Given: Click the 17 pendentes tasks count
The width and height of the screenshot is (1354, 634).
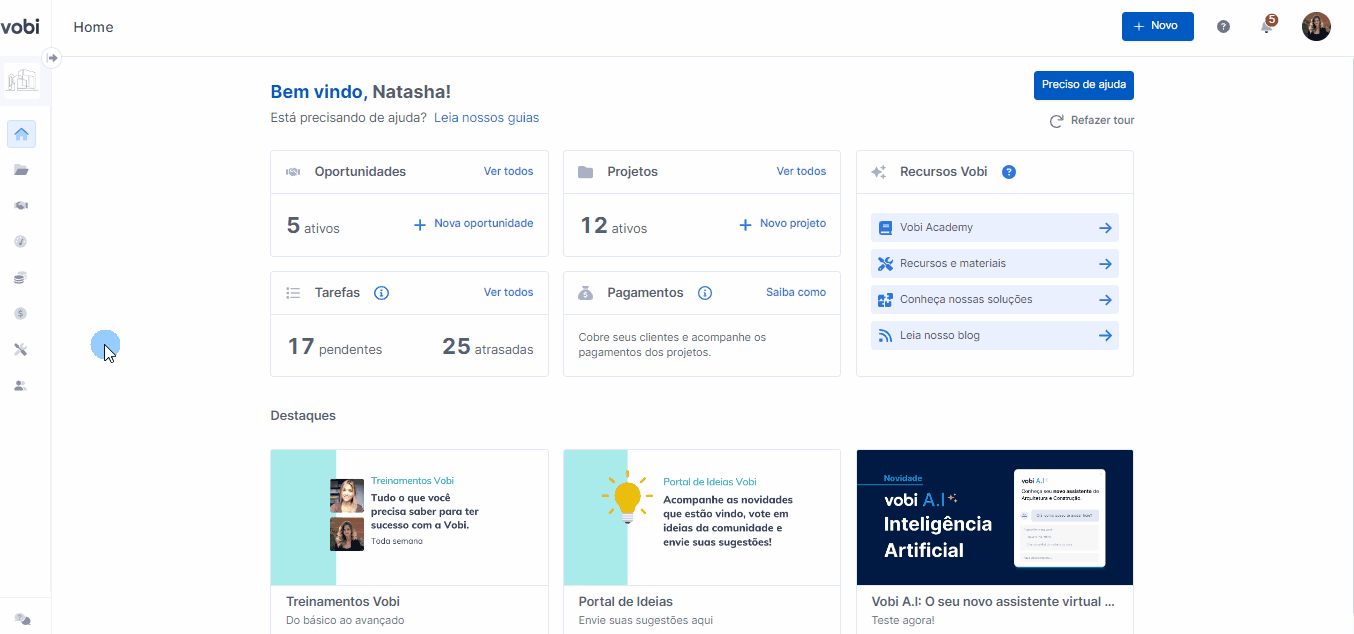Looking at the screenshot, I should pos(334,347).
